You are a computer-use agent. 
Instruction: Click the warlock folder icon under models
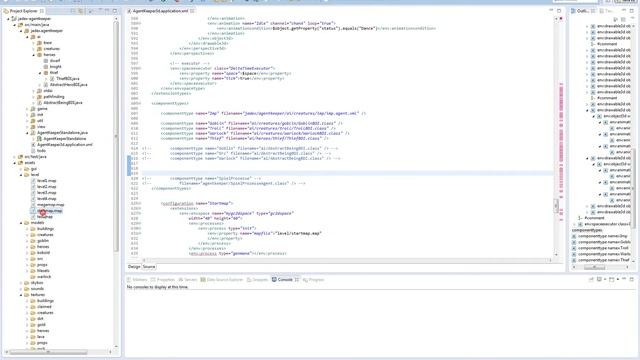[x=33, y=277]
